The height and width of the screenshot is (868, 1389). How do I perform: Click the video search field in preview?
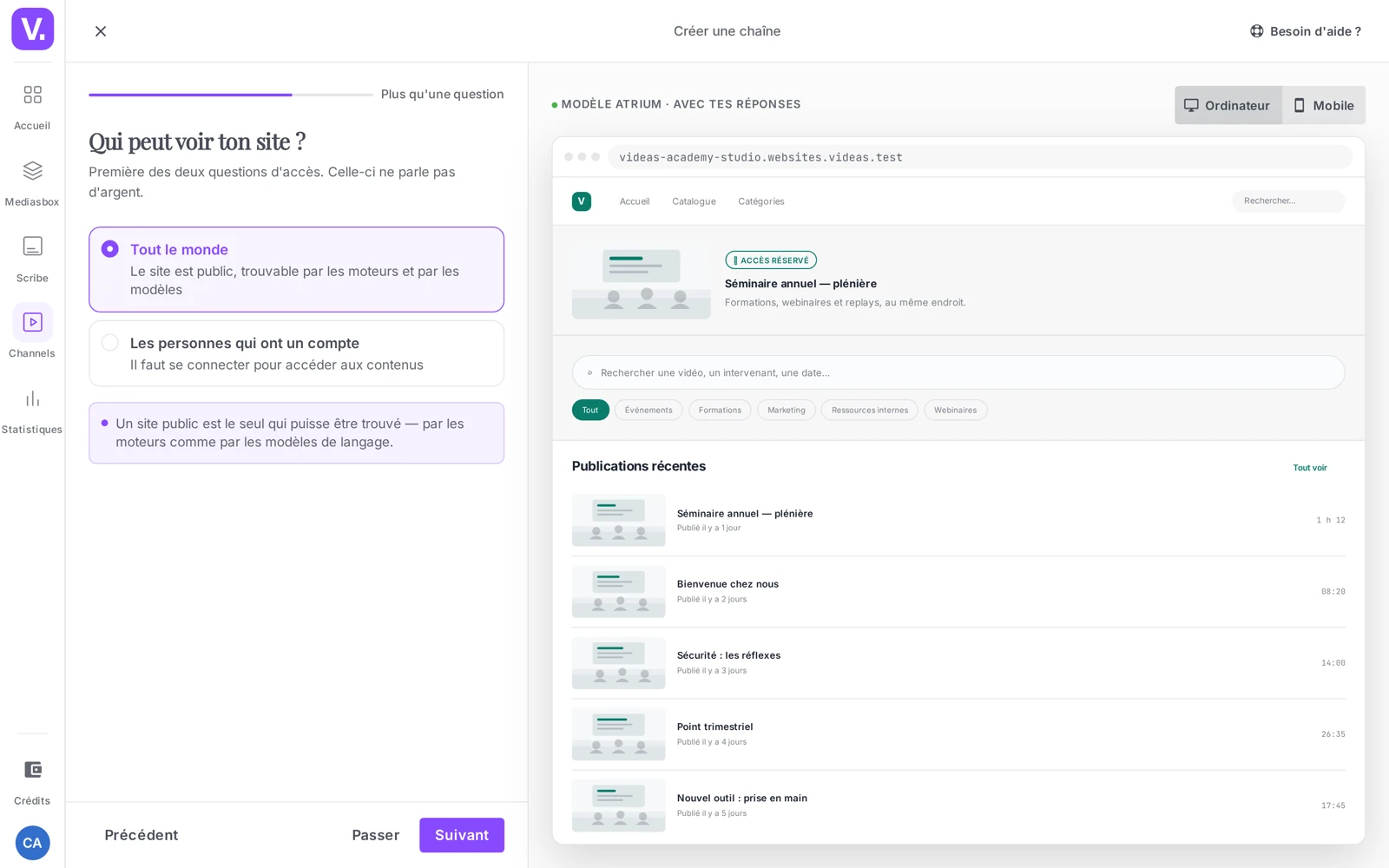tap(958, 372)
